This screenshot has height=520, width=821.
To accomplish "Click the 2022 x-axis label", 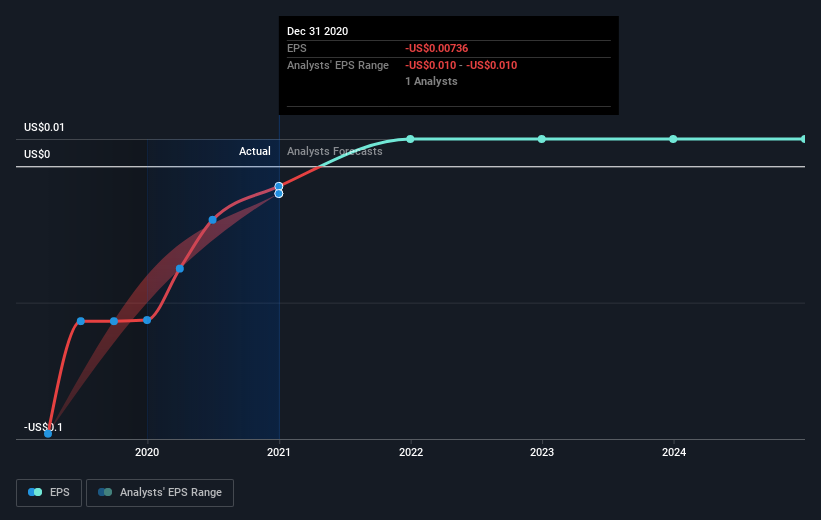I will pos(411,452).
